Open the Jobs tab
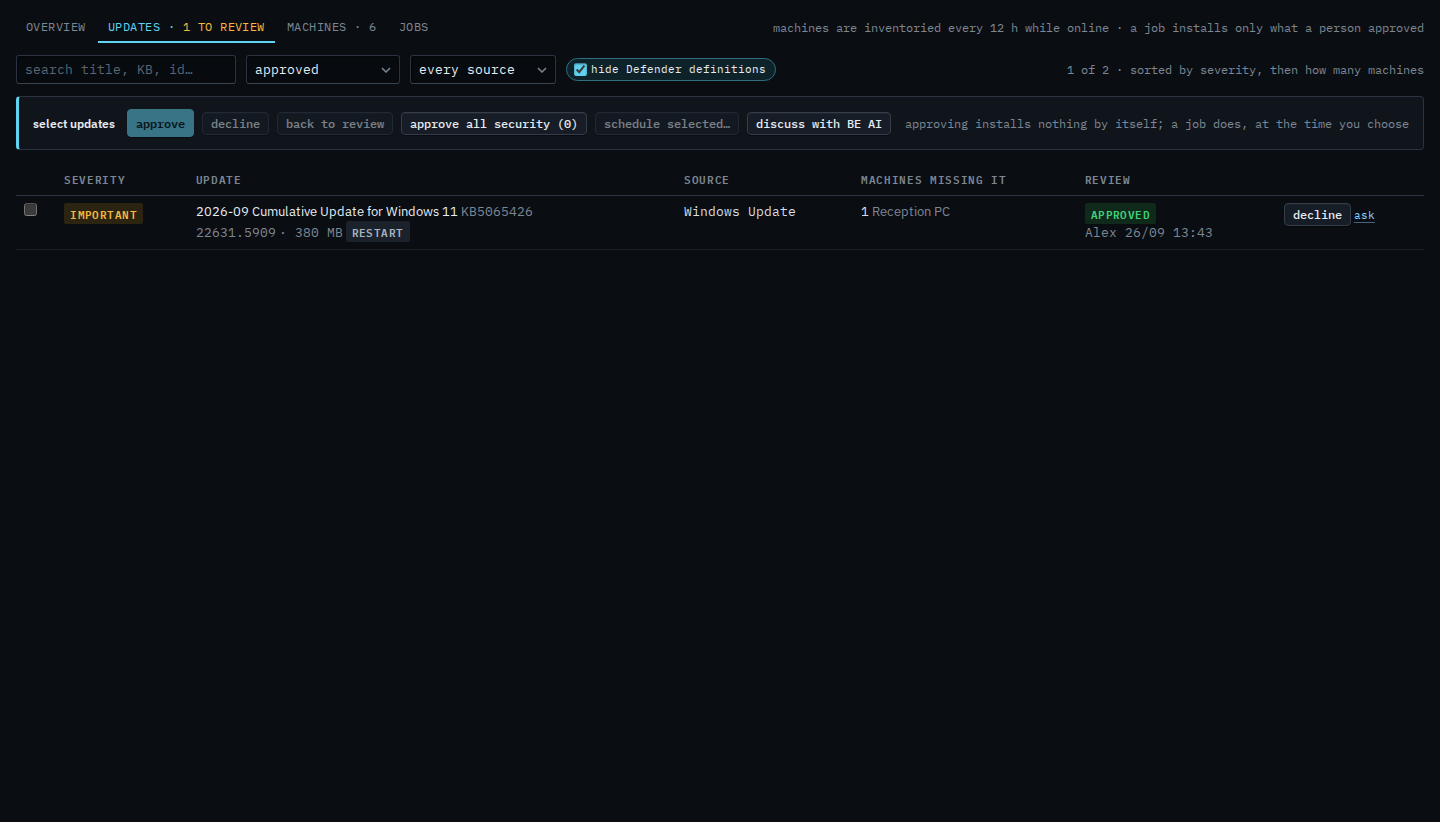Viewport: 1440px width, 822px height. pos(413,27)
